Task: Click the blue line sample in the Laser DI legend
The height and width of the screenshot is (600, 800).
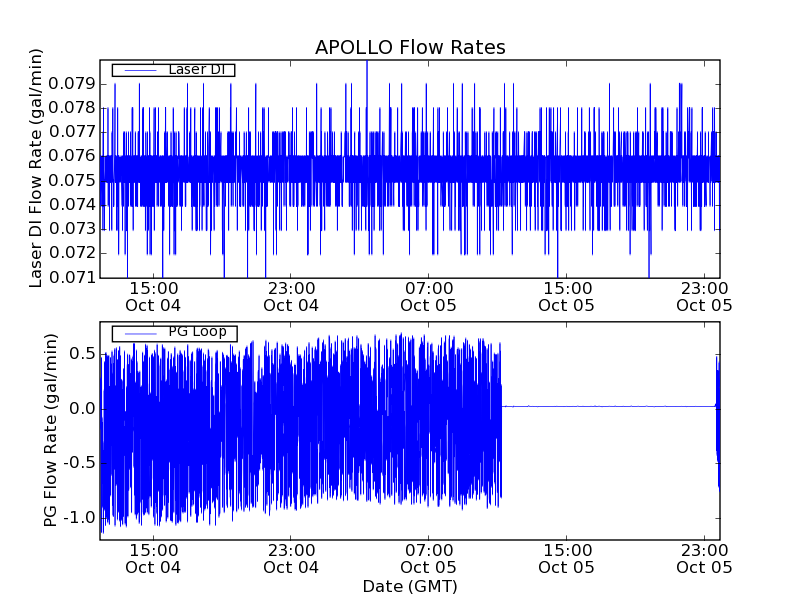Action: tap(140, 70)
